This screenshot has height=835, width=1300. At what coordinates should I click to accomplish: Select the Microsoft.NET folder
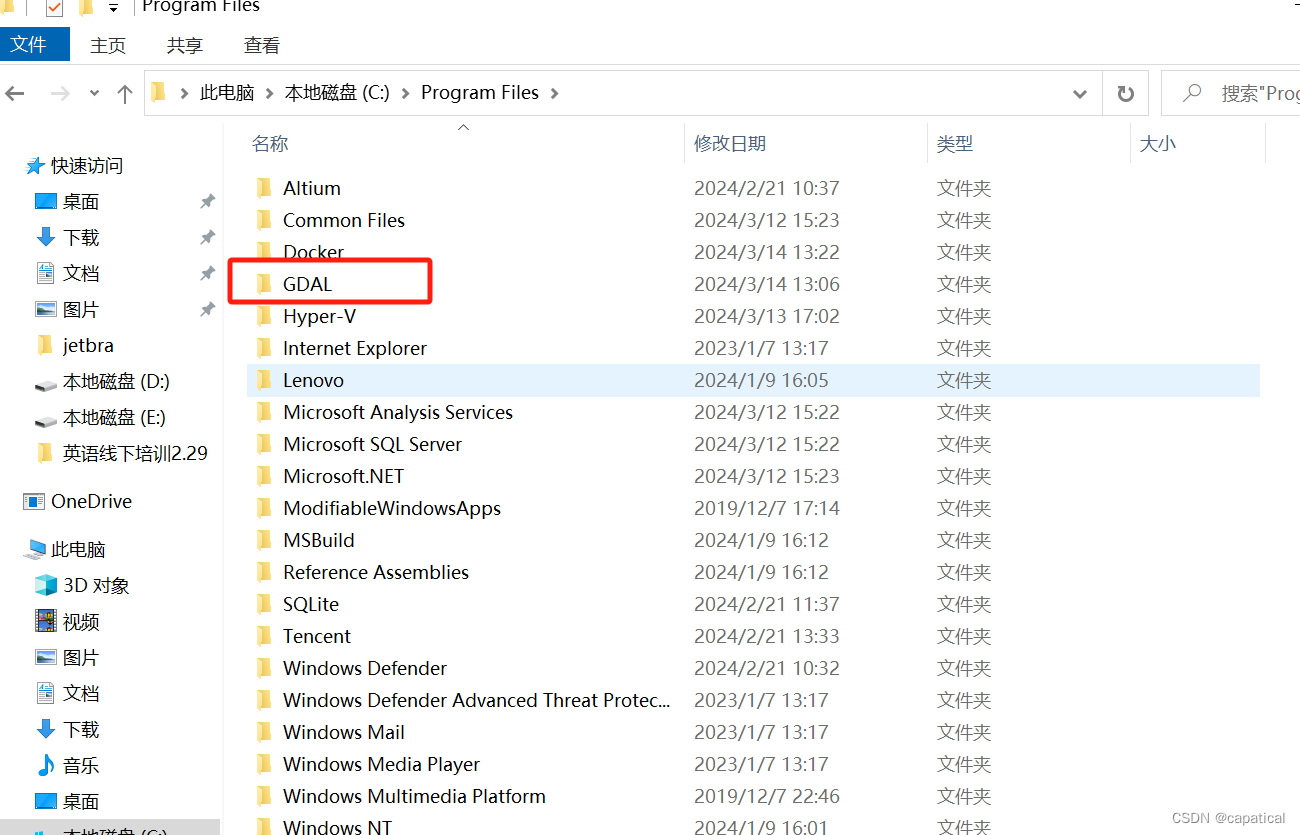(x=344, y=476)
